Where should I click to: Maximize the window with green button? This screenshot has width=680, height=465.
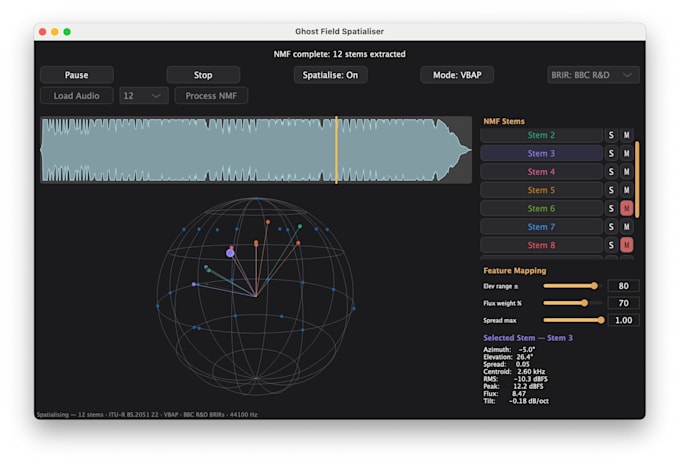click(x=67, y=32)
